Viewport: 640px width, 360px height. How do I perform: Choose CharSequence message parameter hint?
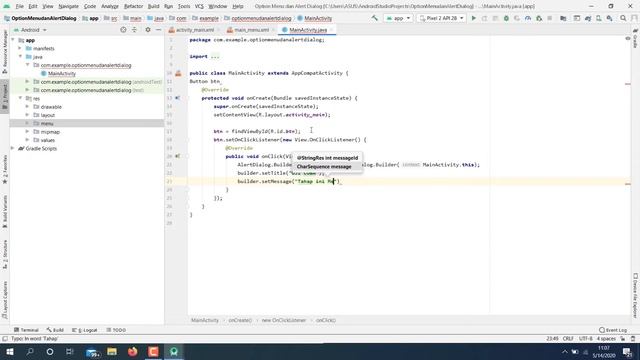pos(324,167)
